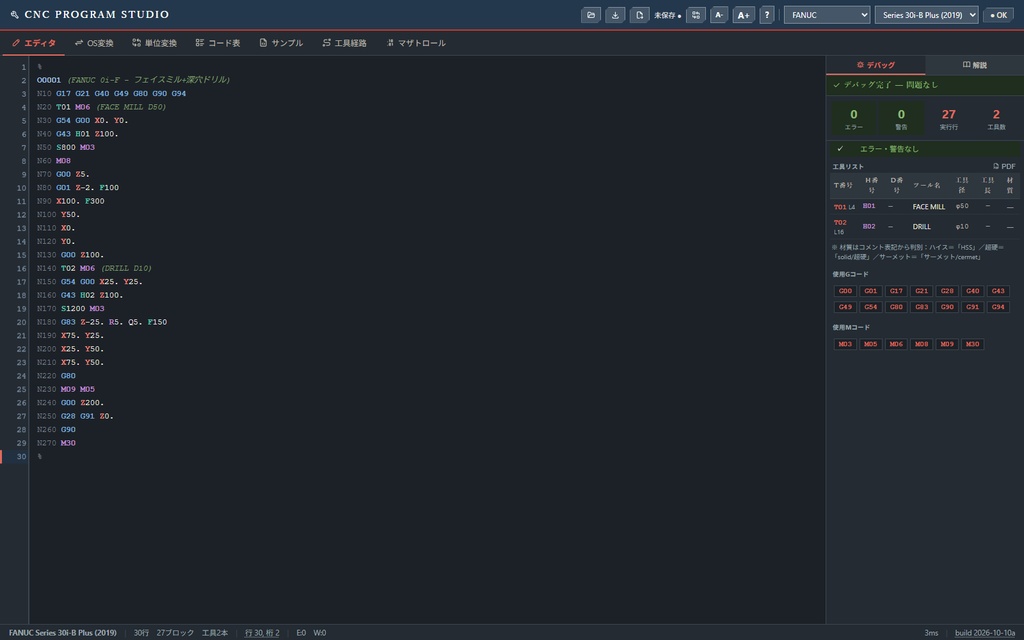The width and height of the screenshot is (1024, 640).
Task: Place cursor on line N10 G17 G21 G40 G49
Action: click(x=111, y=93)
